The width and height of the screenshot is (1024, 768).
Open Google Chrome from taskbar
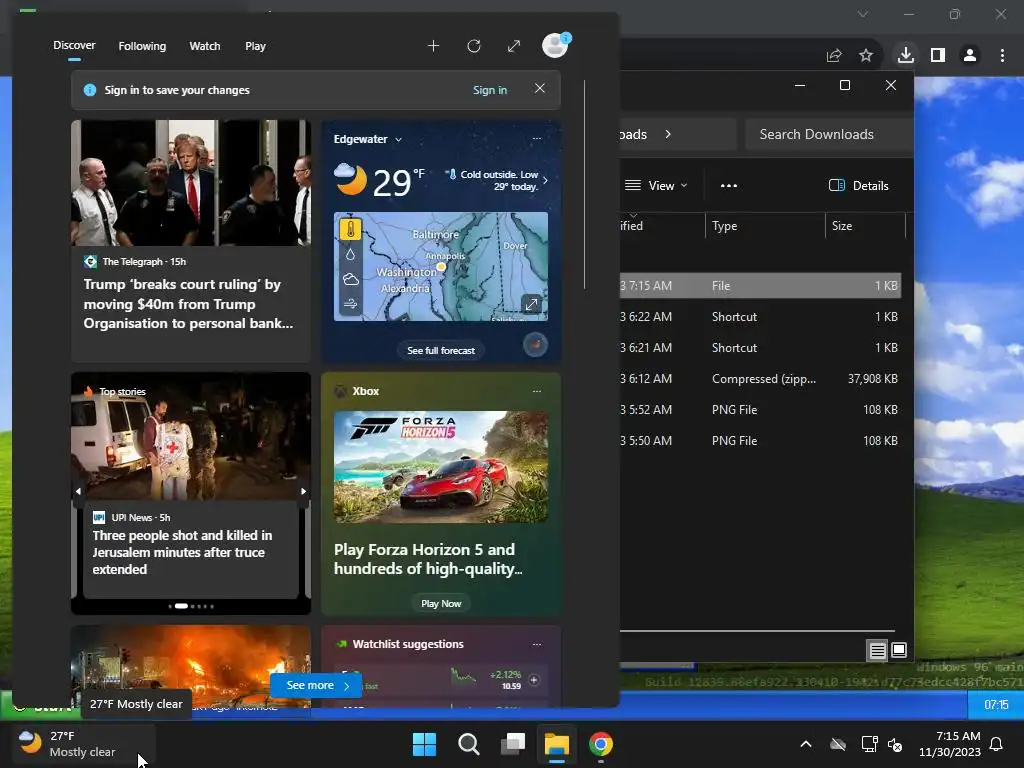click(x=601, y=744)
